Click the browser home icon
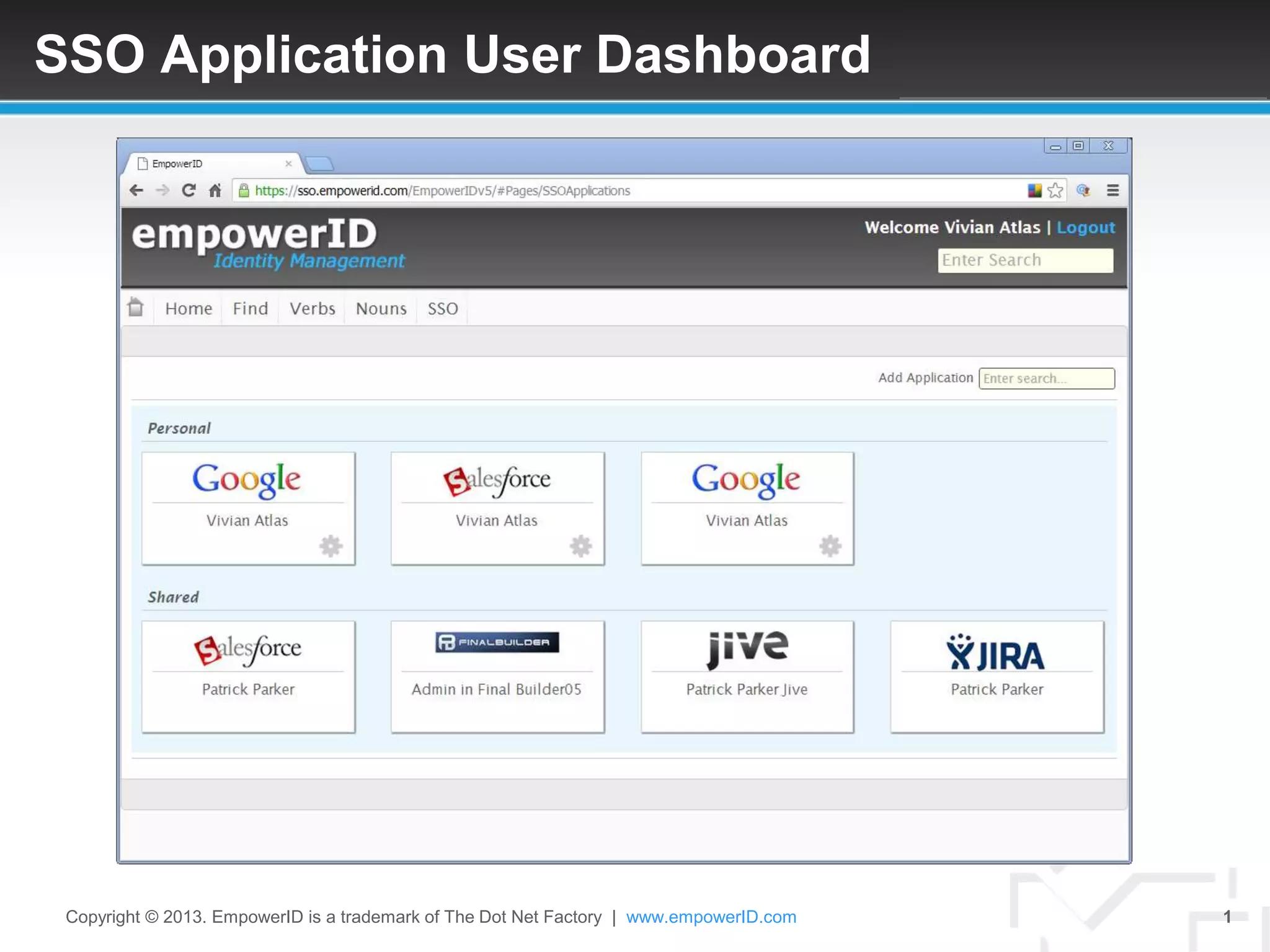The height and width of the screenshot is (952, 1270). point(215,190)
